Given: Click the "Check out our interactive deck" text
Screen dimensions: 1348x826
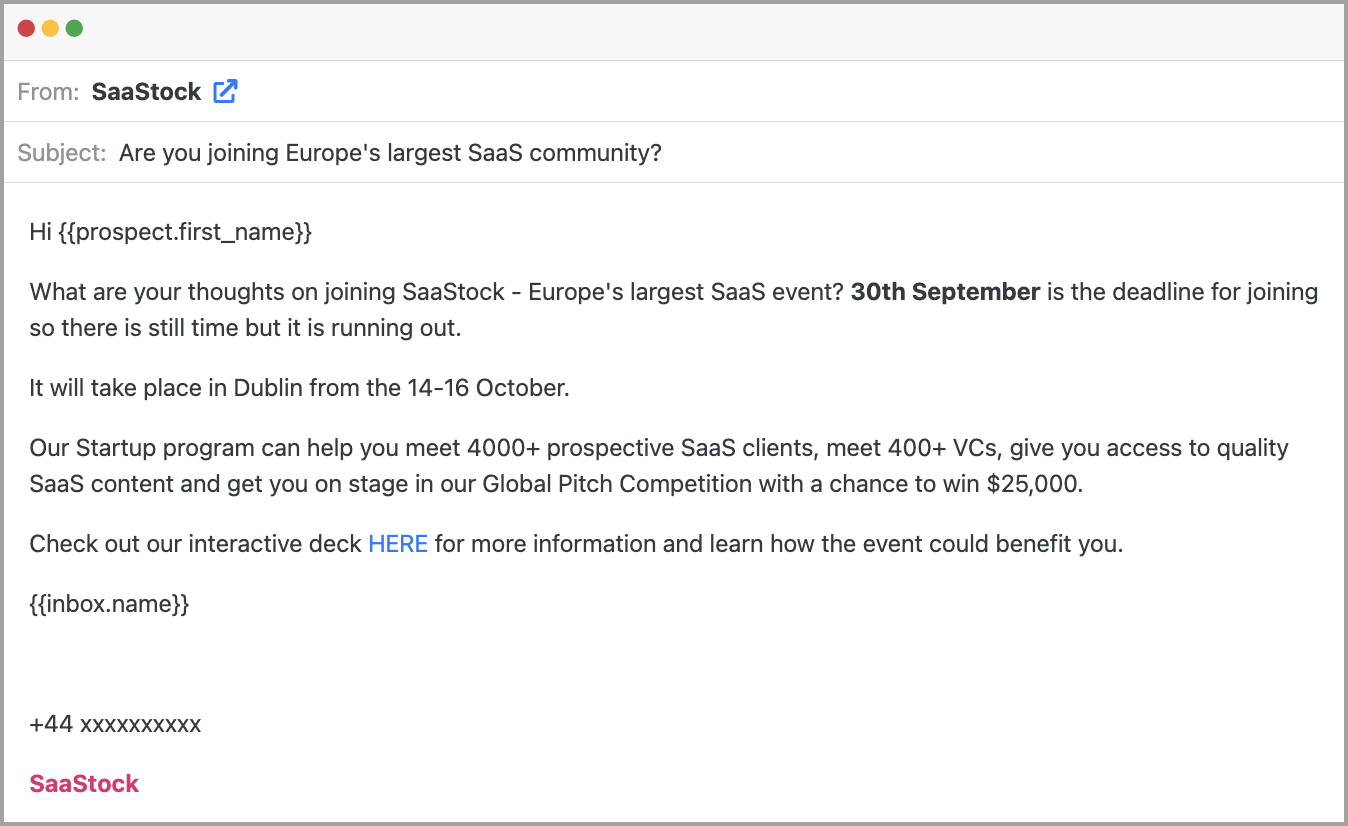Looking at the screenshot, I should tap(196, 544).
